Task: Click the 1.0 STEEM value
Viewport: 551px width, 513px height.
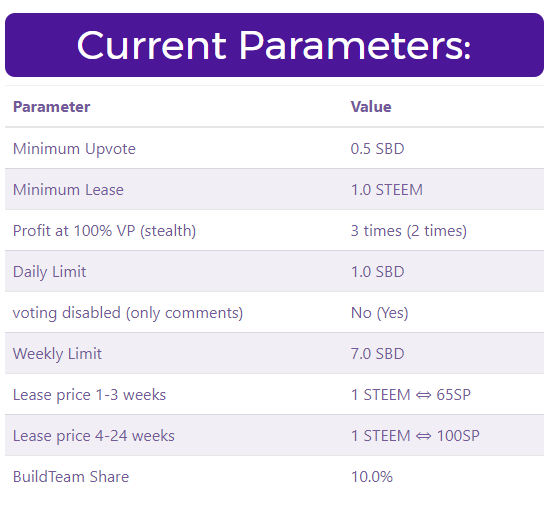Action: pos(387,190)
